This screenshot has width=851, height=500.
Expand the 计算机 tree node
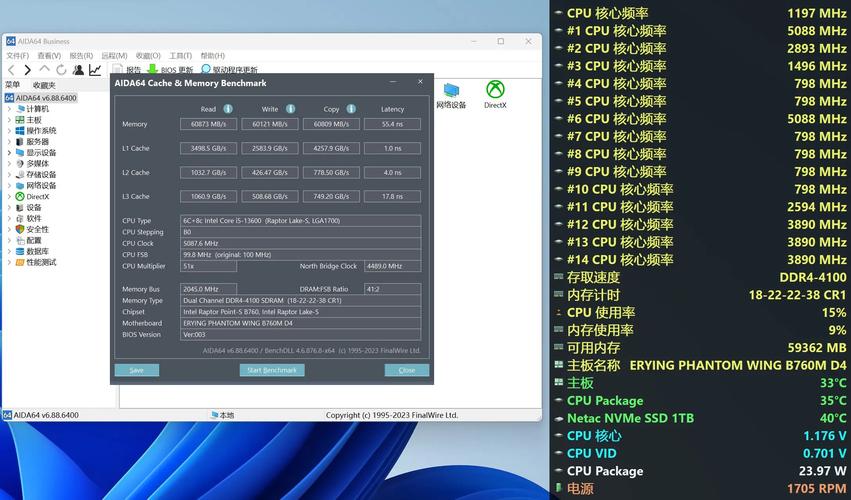click(10, 109)
